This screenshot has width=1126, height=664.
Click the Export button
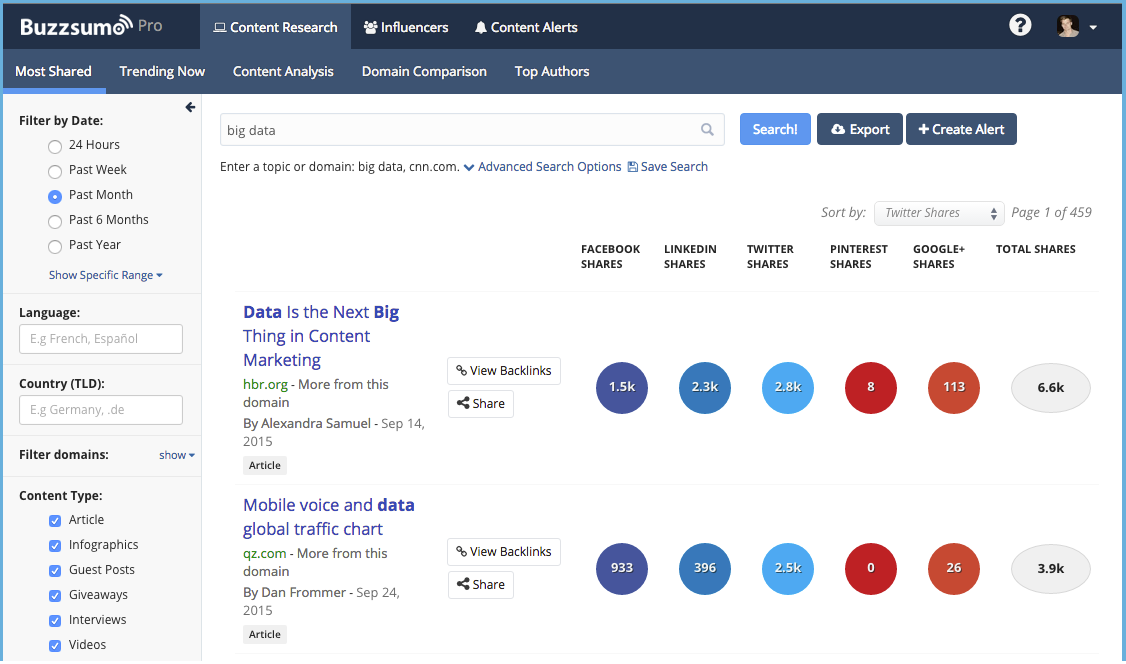859,129
